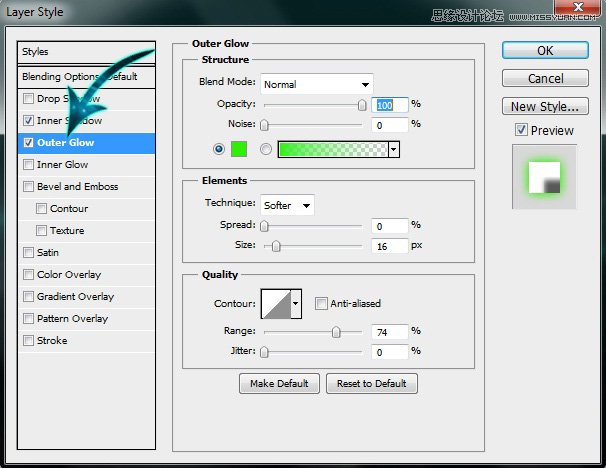Open the Blend Mode dropdown
606x468 pixels.
coord(317,84)
